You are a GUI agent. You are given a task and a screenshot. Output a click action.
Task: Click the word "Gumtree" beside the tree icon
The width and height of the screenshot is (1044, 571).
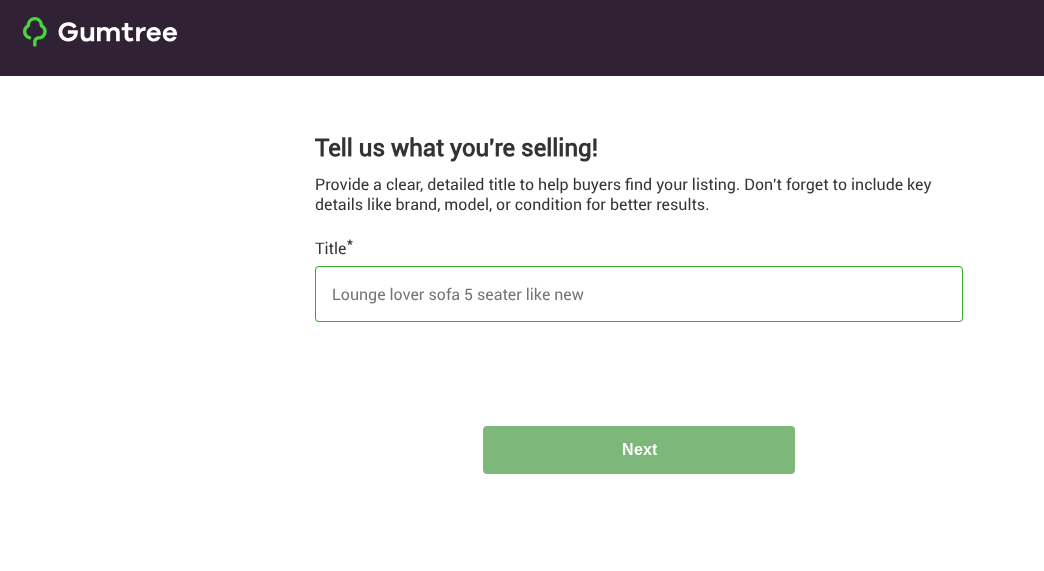[117, 32]
